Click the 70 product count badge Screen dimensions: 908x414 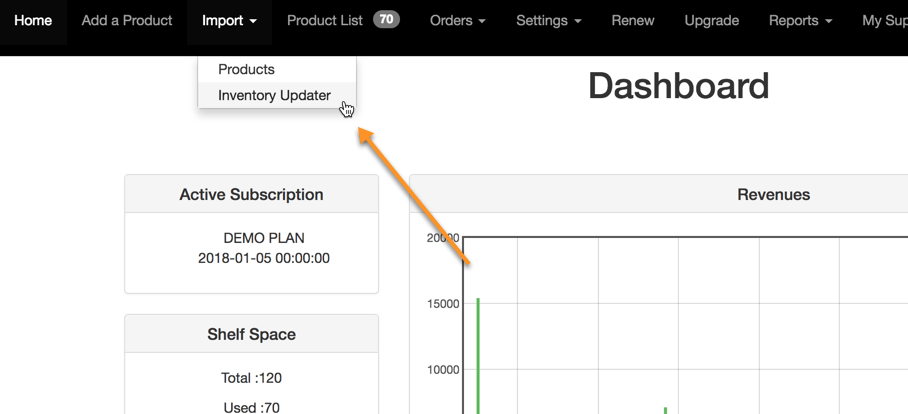pyautogui.click(x=386, y=19)
